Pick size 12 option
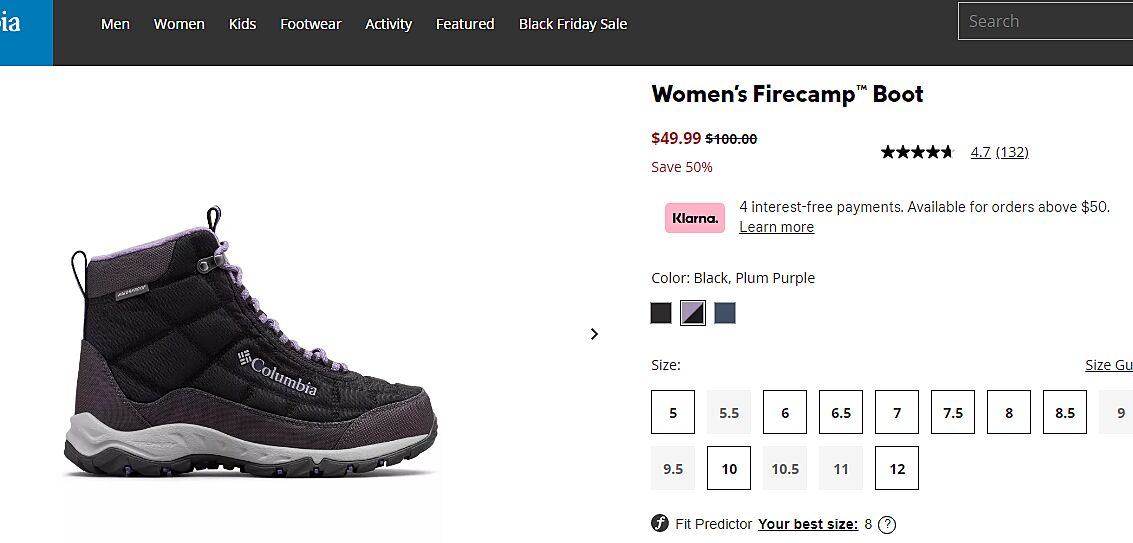1133x543 pixels. coord(897,468)
